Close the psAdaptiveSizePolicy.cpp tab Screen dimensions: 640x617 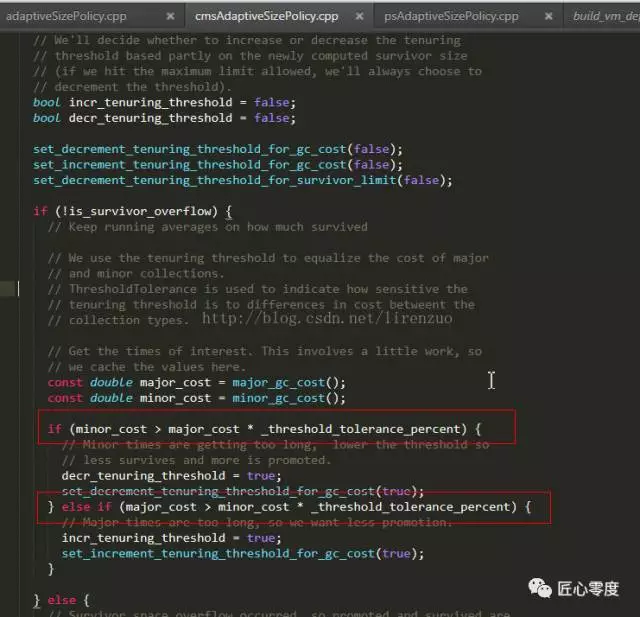[x=549, y=16]
